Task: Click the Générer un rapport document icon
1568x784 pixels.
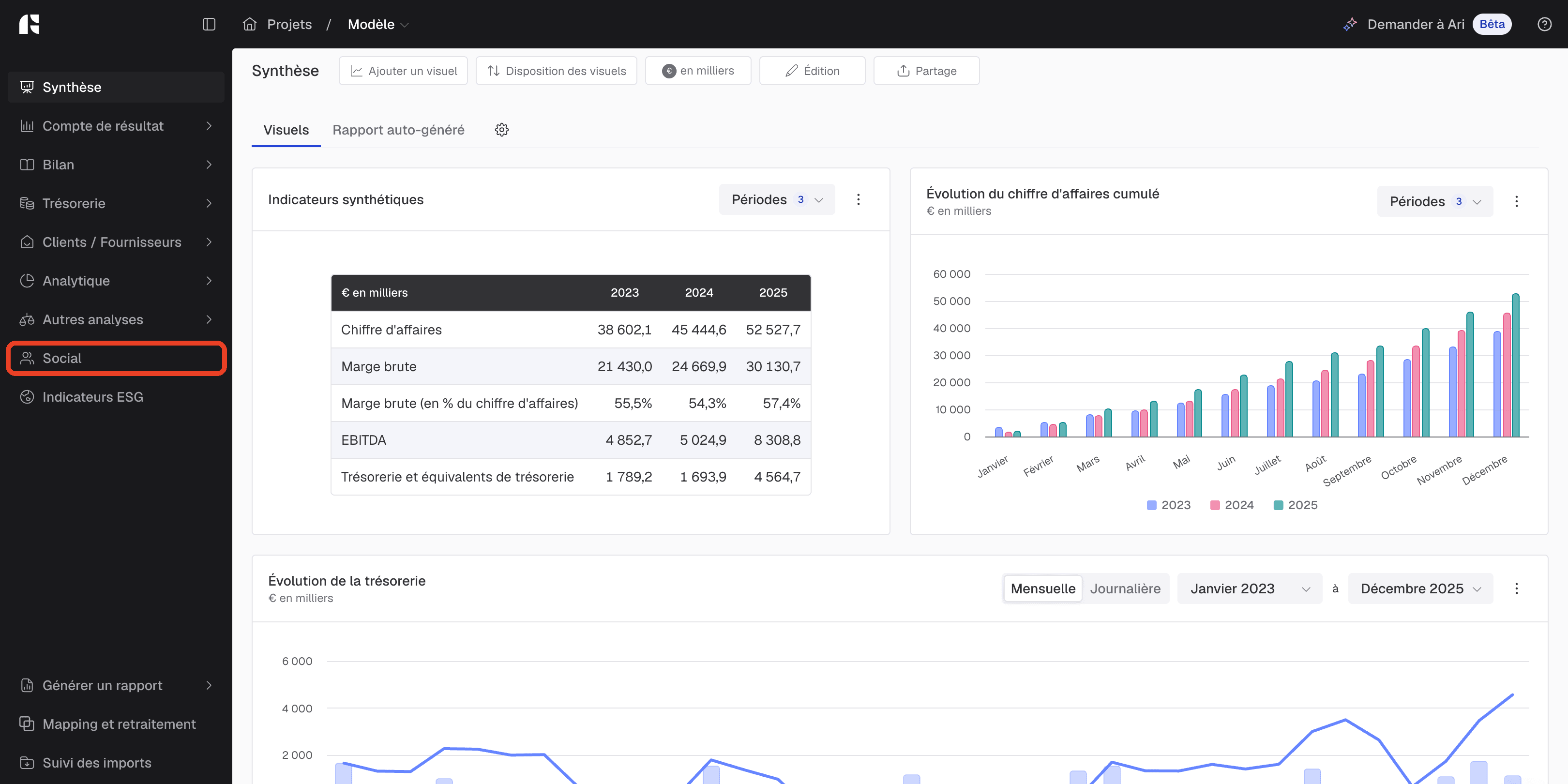Action: pos(27,685)
